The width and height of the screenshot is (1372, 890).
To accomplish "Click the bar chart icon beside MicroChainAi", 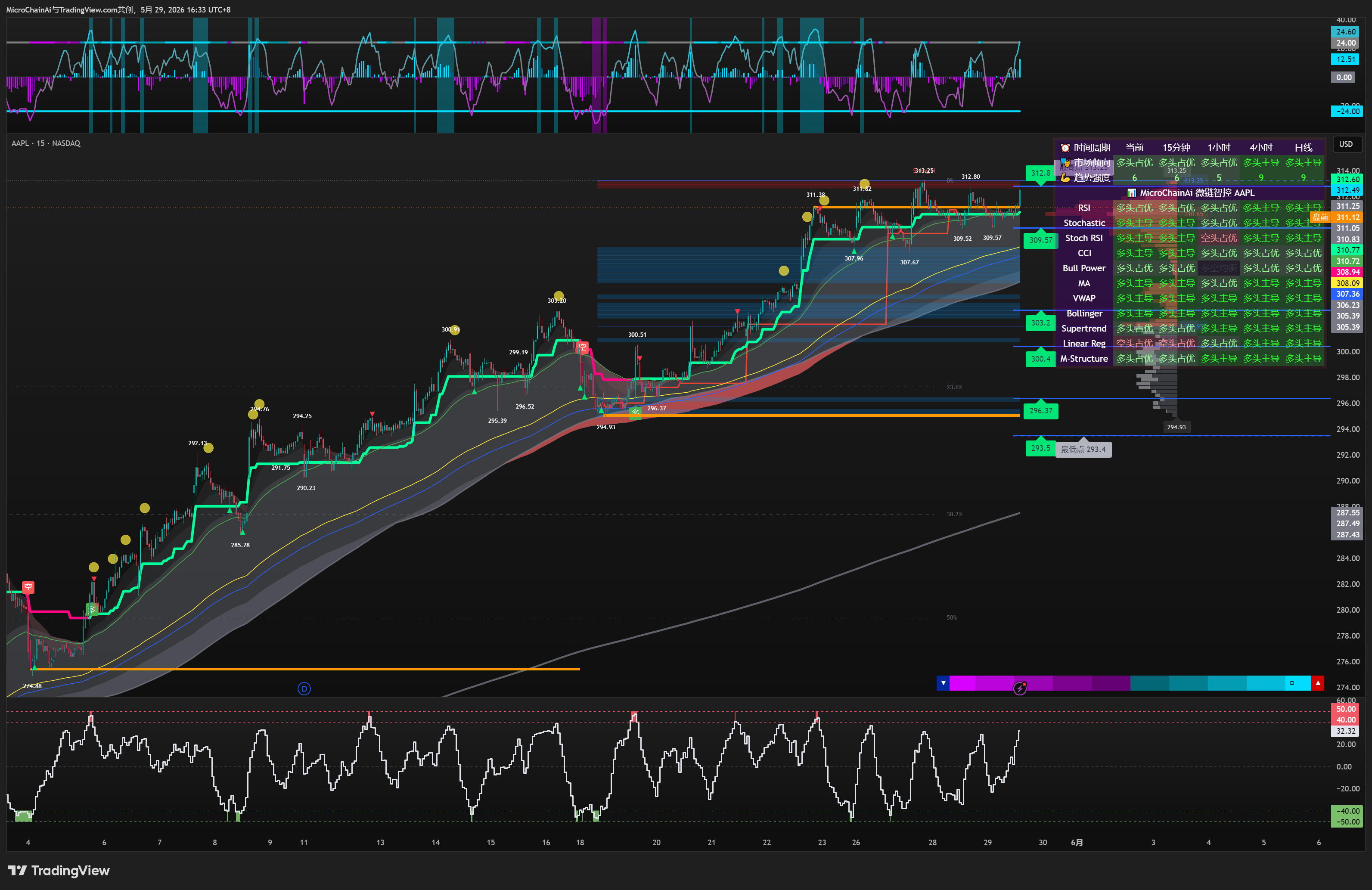I will coord(1132,193).
